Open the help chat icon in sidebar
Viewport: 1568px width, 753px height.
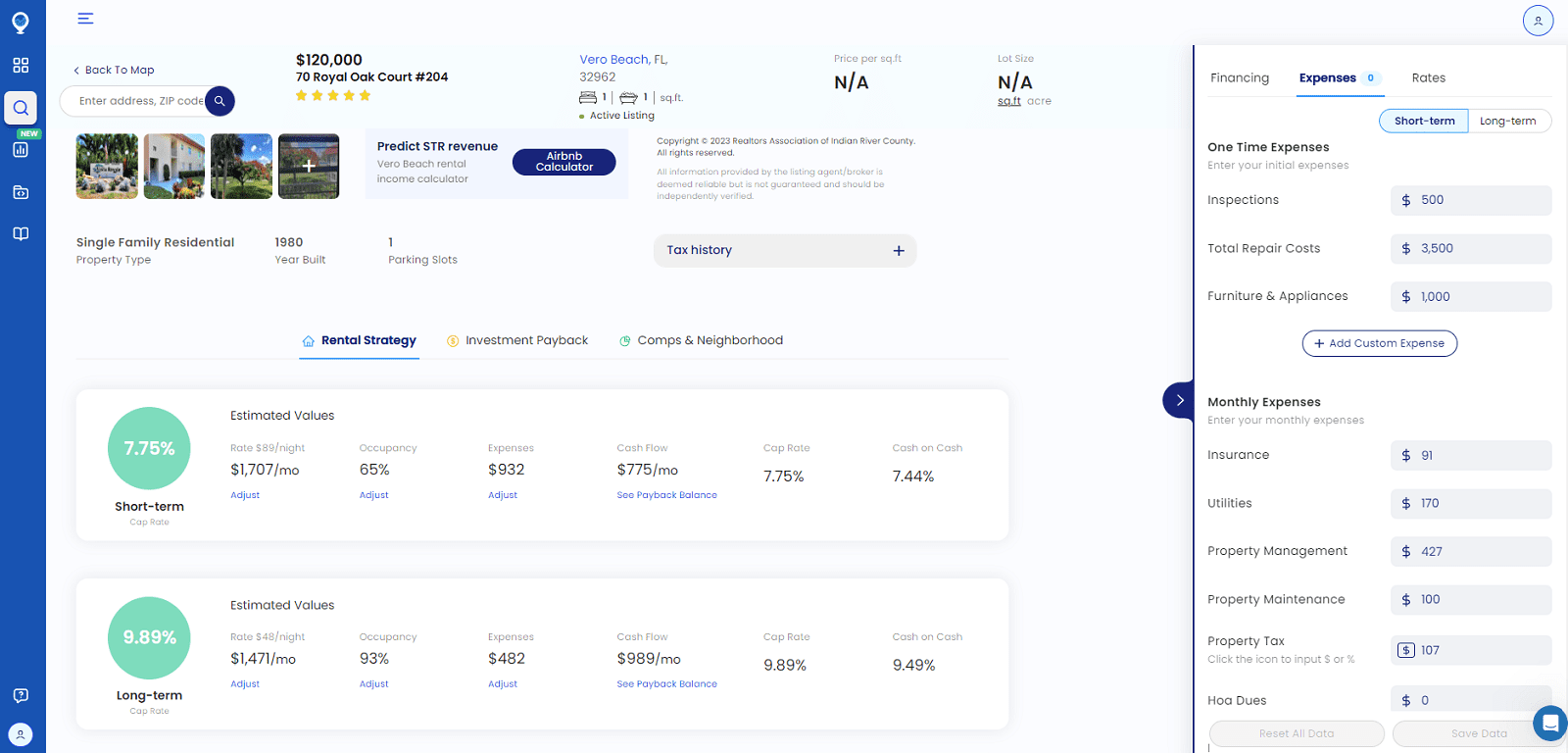21,695
